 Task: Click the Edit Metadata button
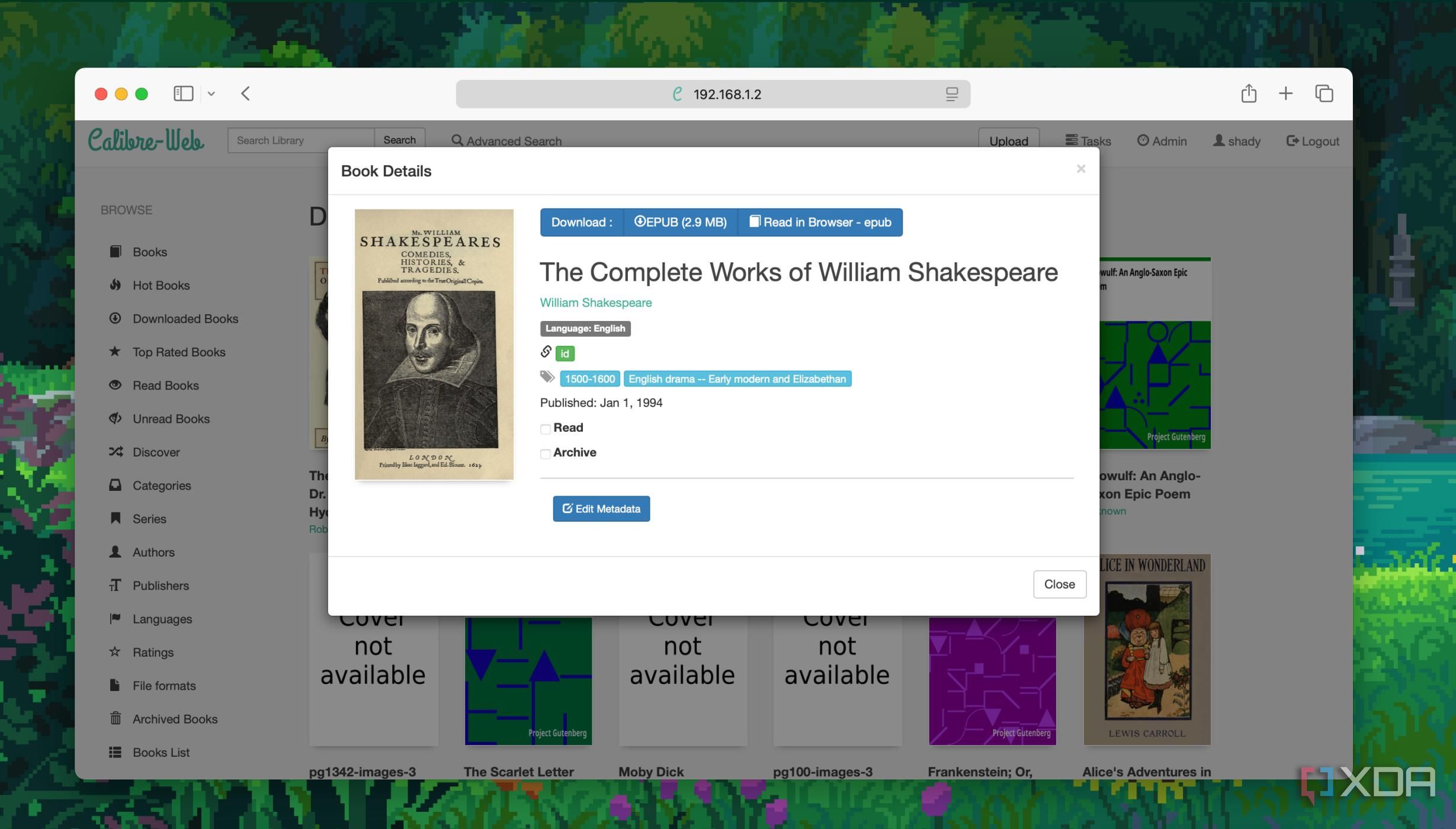601,509
